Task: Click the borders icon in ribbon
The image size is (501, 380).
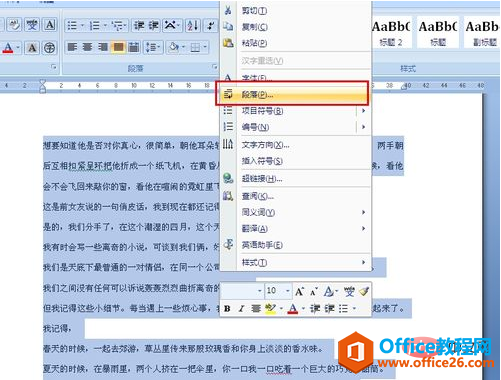Action: (x=195, y=47)
